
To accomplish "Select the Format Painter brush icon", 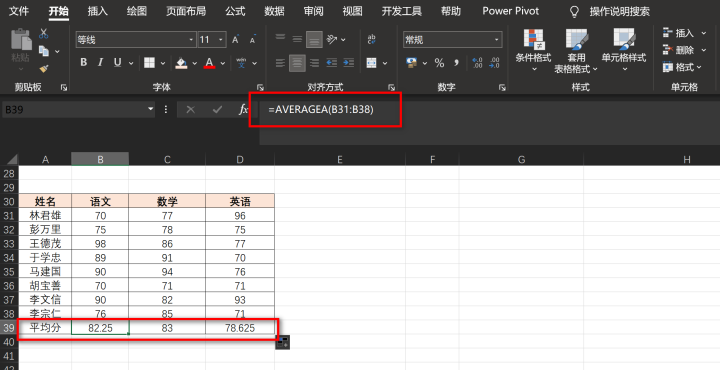I will 44,68.
